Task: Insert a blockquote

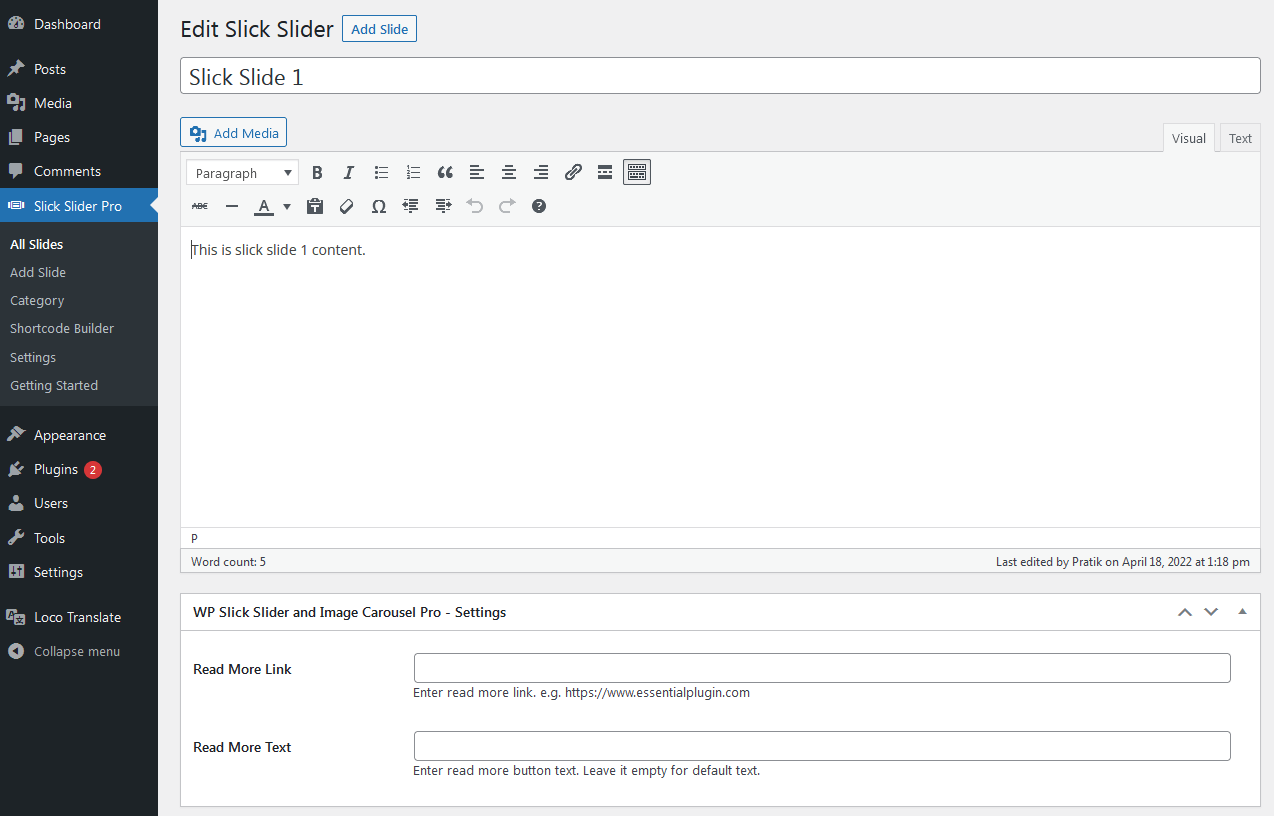Action: [445, 172]
